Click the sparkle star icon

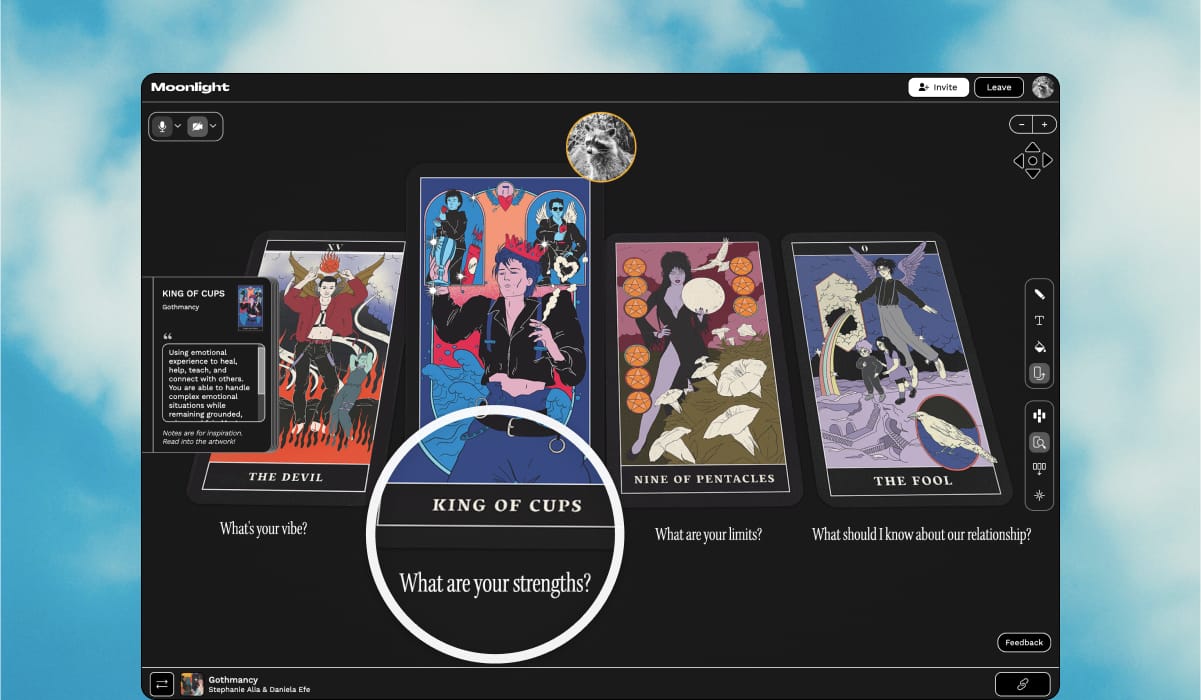[x=1039, y=495]
